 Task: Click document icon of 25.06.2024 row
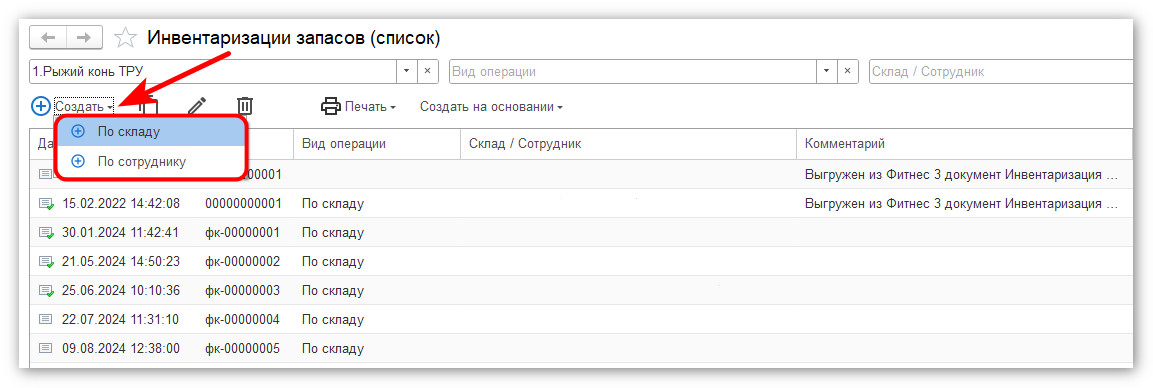(x=46, y=290)
